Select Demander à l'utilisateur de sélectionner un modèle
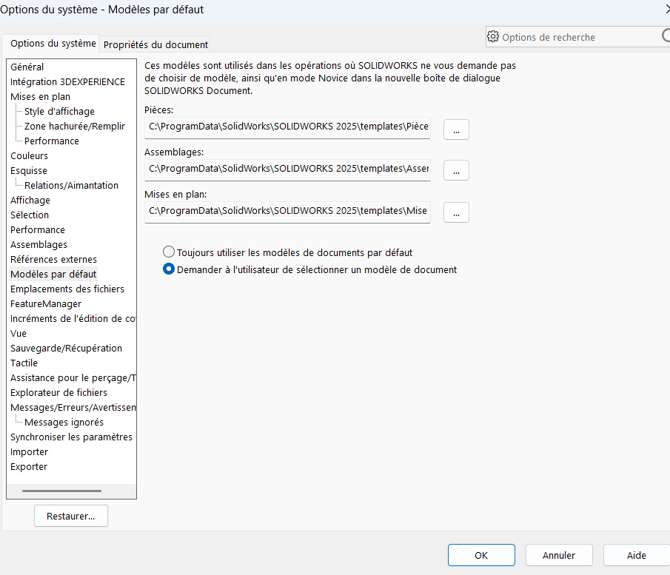The height and width of the screenshot is (575, 670). [x=169, y=269]
